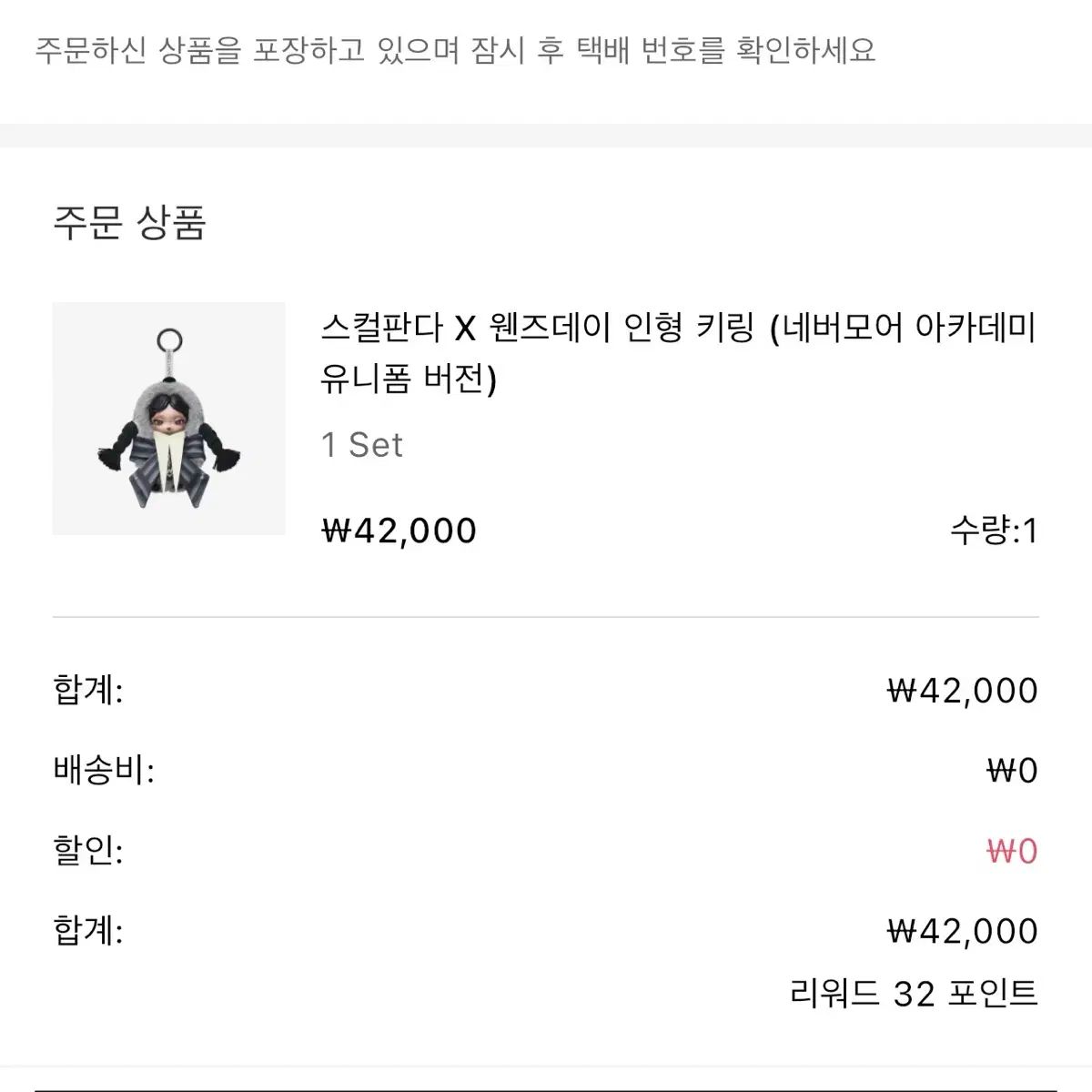Select the 주문 상품 section heading

tap(130, 222)
